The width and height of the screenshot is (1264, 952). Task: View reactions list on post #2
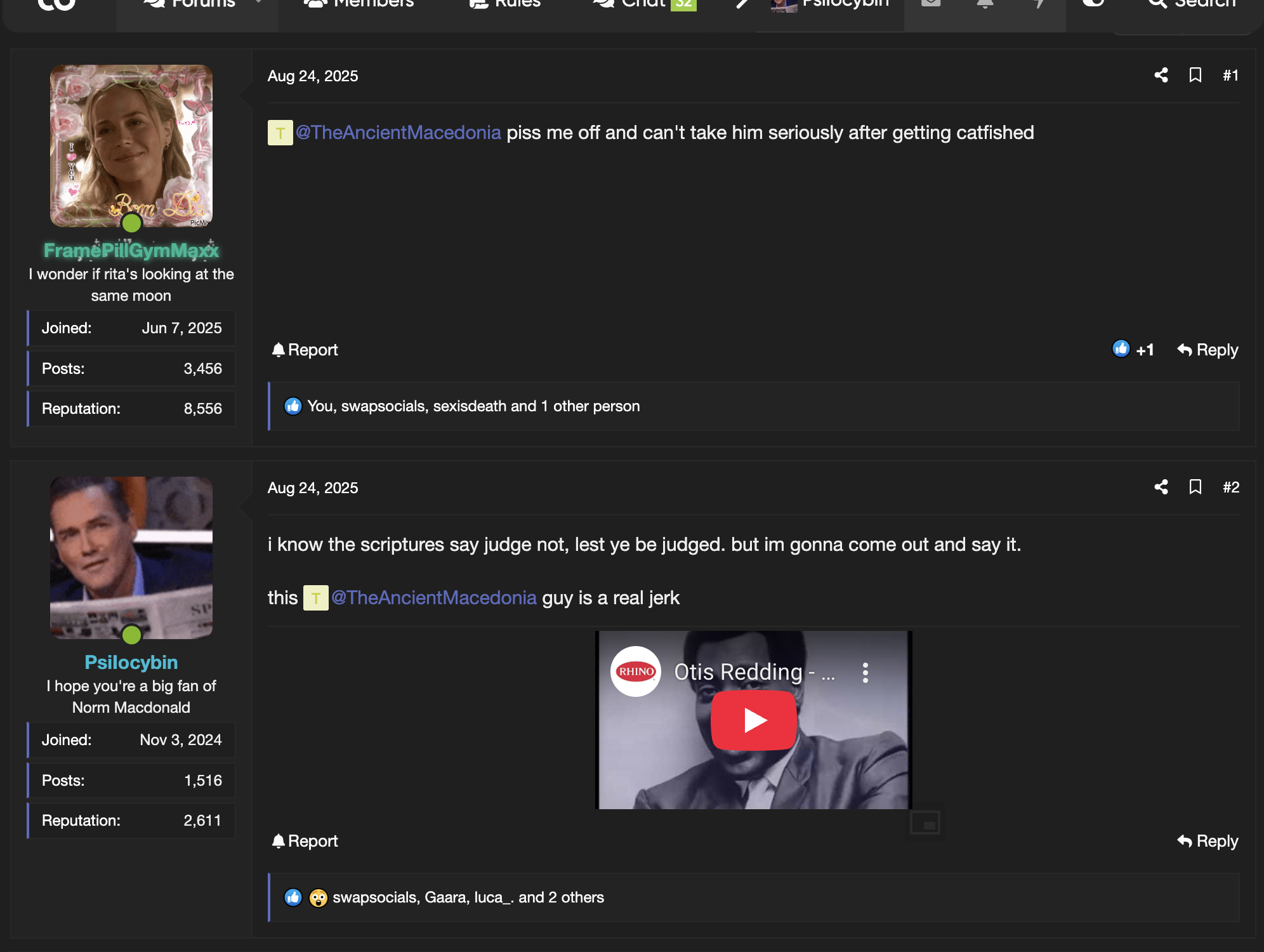point(468,897)
